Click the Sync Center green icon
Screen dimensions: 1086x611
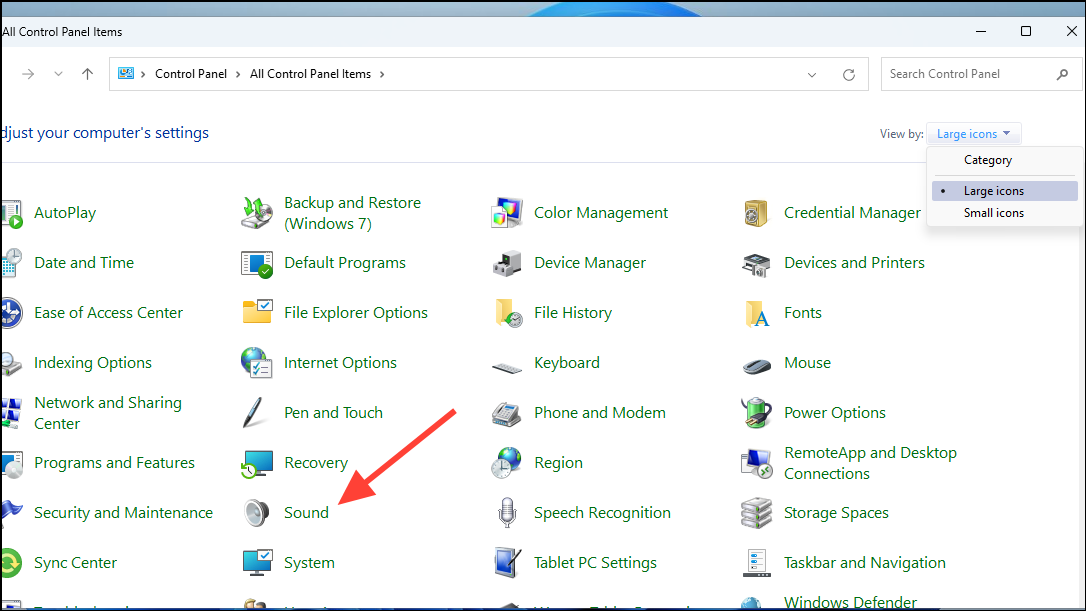[x=11, y=563]
